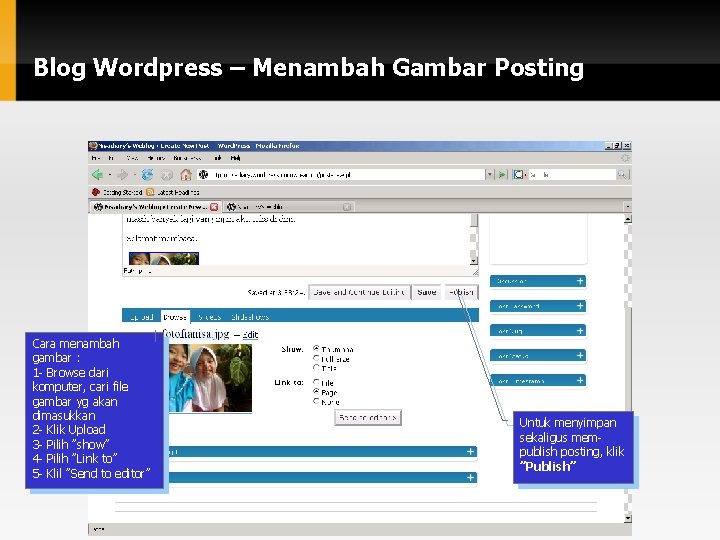Expand the Post Timestamp sidebar panel
This screenshot has width=720, height=540.
538,381
